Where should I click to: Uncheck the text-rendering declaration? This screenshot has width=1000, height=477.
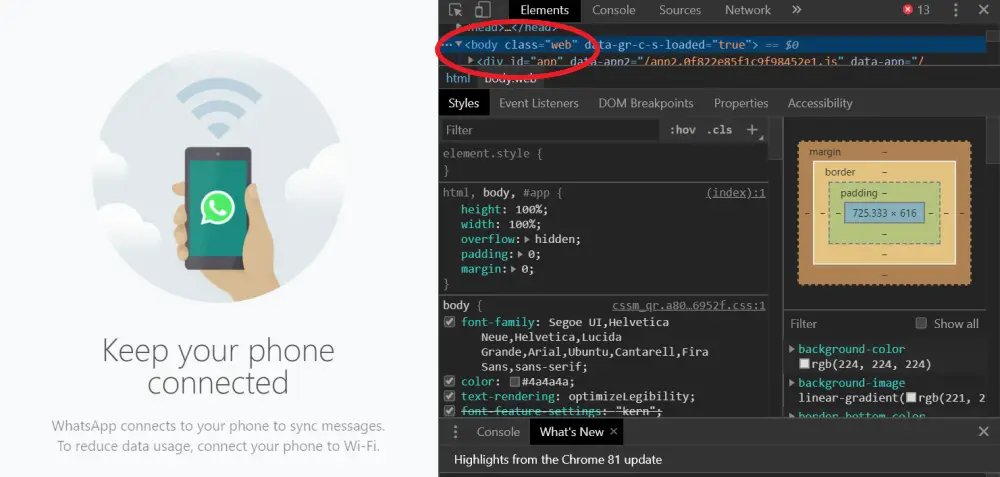point(450,396)
